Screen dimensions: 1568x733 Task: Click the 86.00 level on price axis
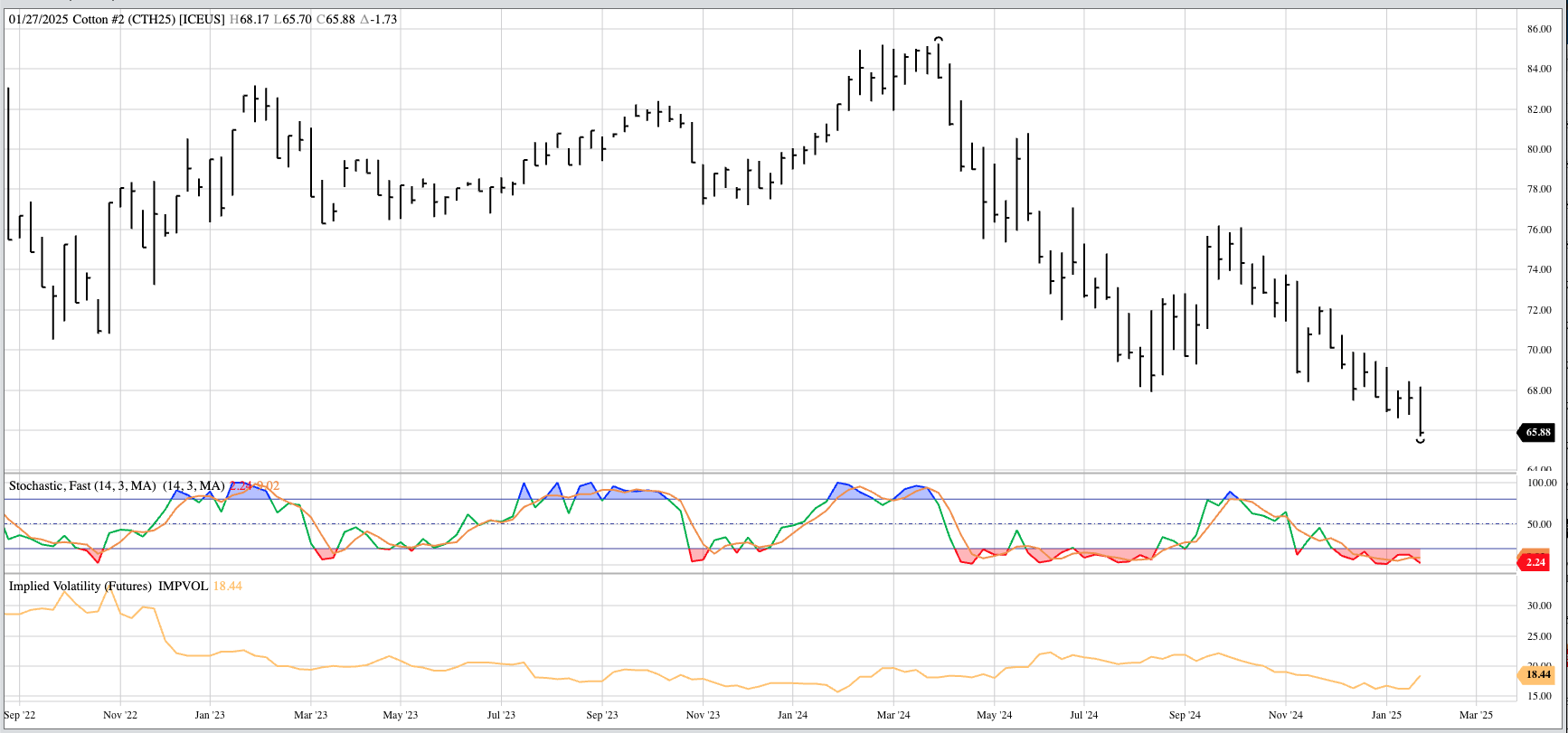1539,29
